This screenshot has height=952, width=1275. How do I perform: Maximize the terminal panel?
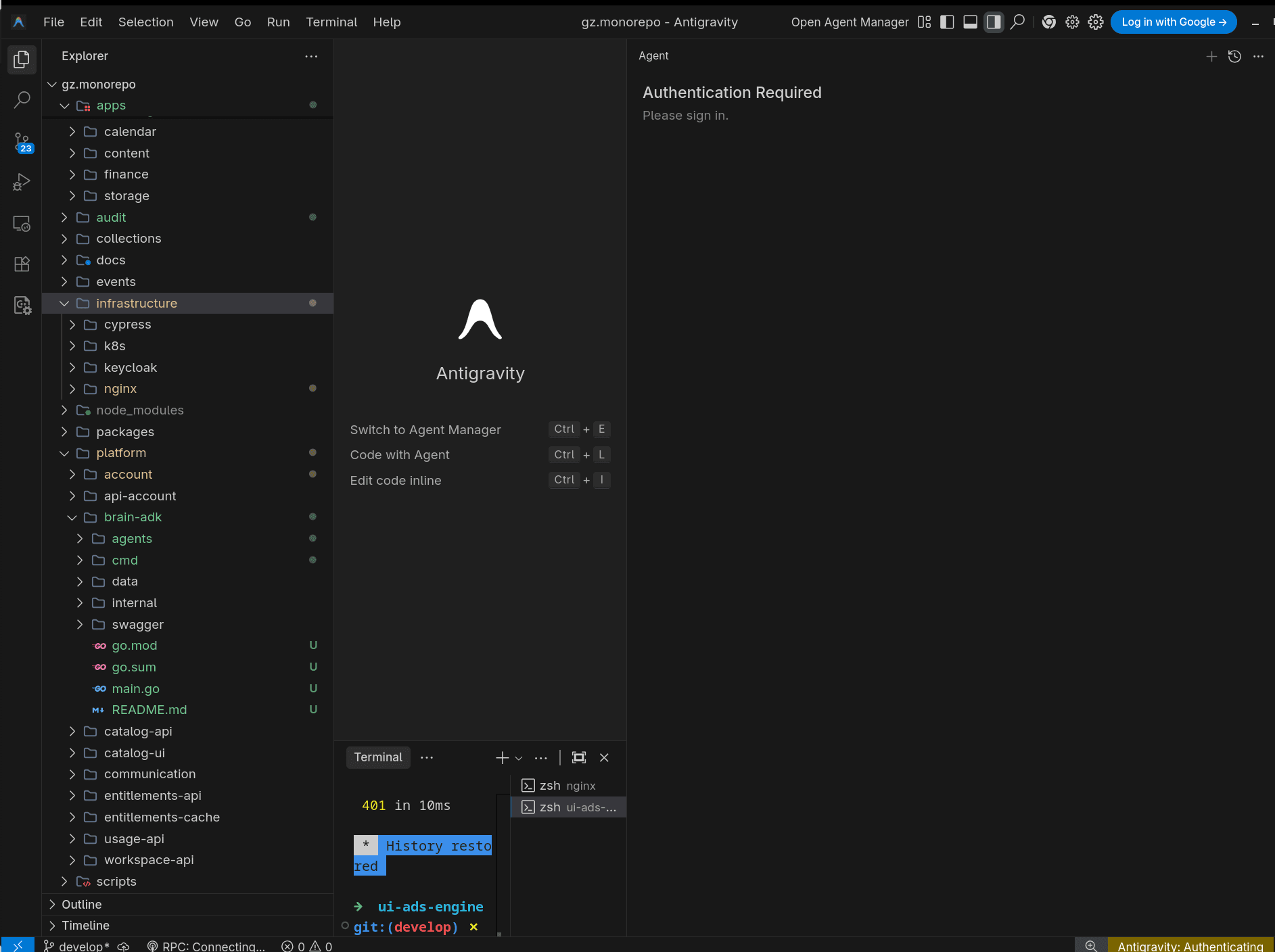579,757
